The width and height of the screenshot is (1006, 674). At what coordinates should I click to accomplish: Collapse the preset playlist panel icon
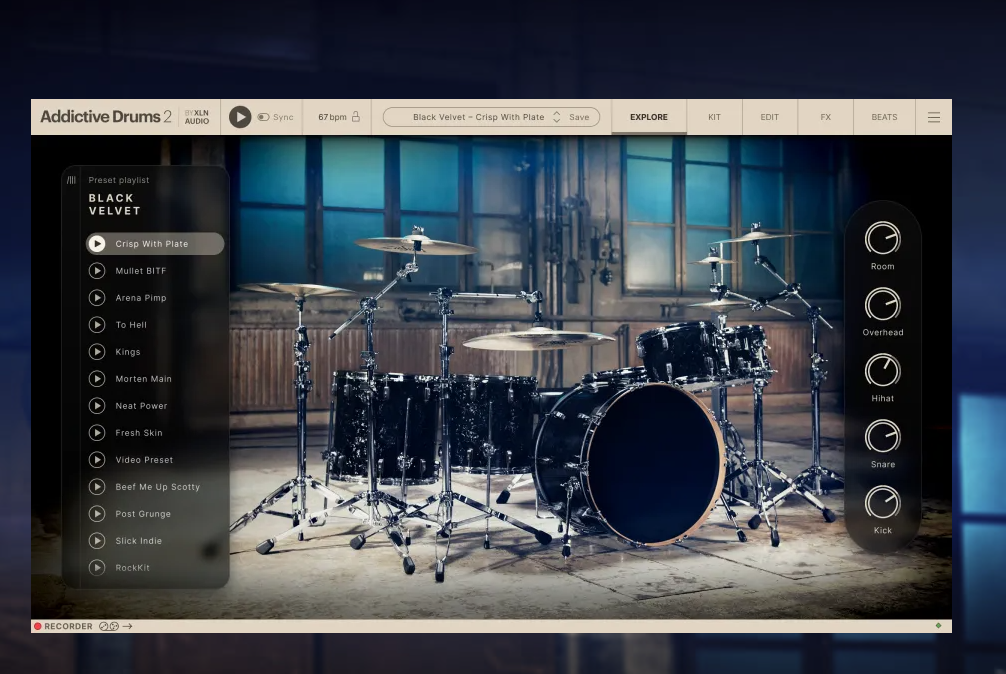[x=71, y=180]
